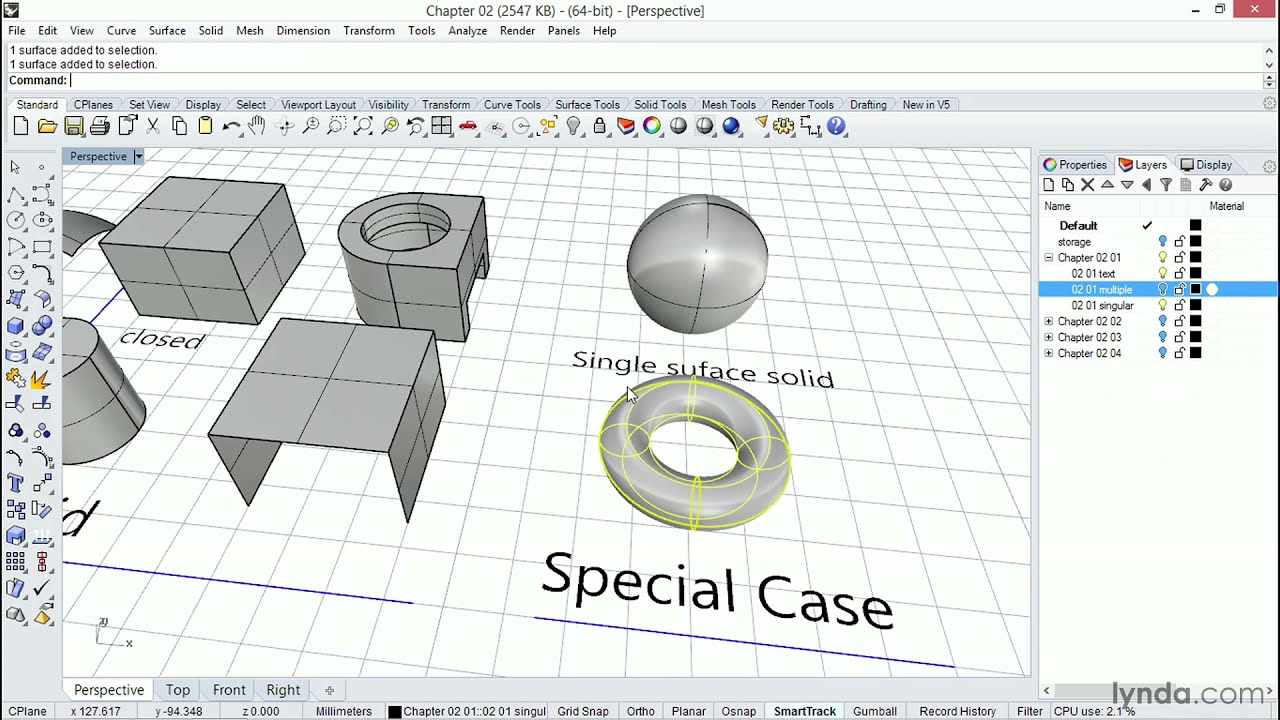1280x720 pixels.
Task: Save the model with the floppy disk icon
Action: (73, 126)
